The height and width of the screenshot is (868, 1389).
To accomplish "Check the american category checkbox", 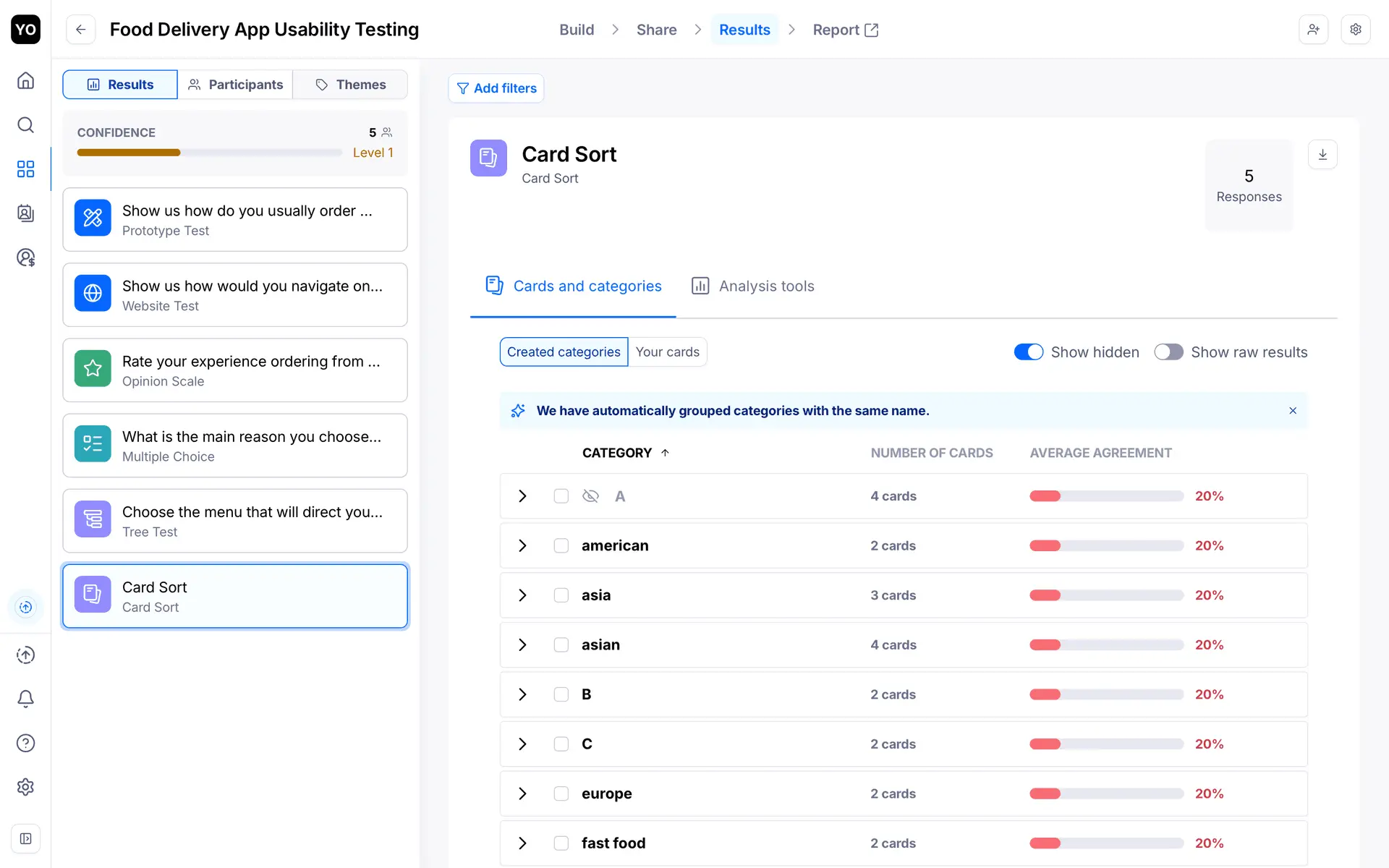I will (x=561, y=545).
